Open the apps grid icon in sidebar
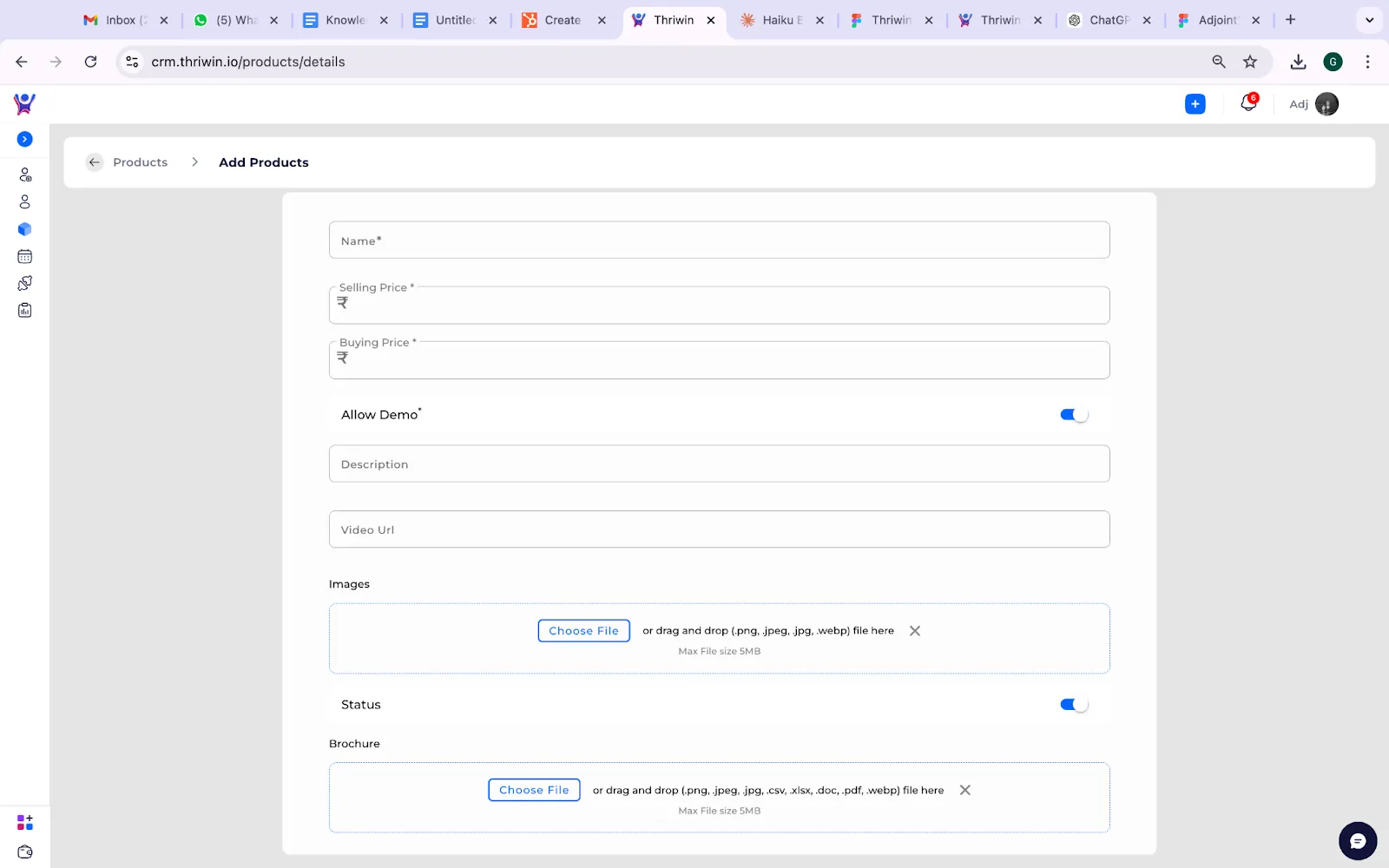This screenshot has width=1389, height=868. pyautogui.click(x=25, y=822)
